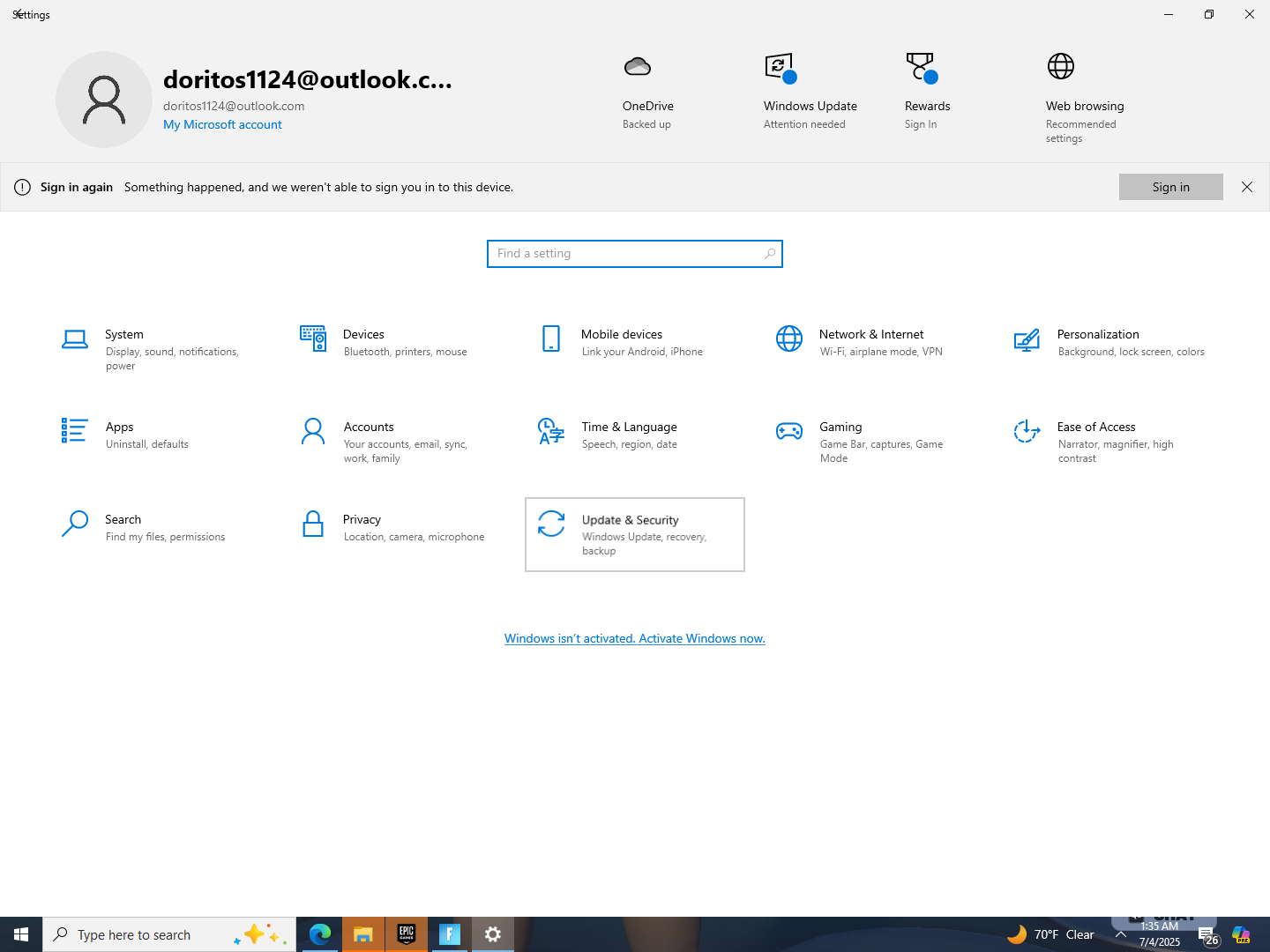Click the Web browsing label in the header
The image size is (1270, 952).
pos(1085,106)
